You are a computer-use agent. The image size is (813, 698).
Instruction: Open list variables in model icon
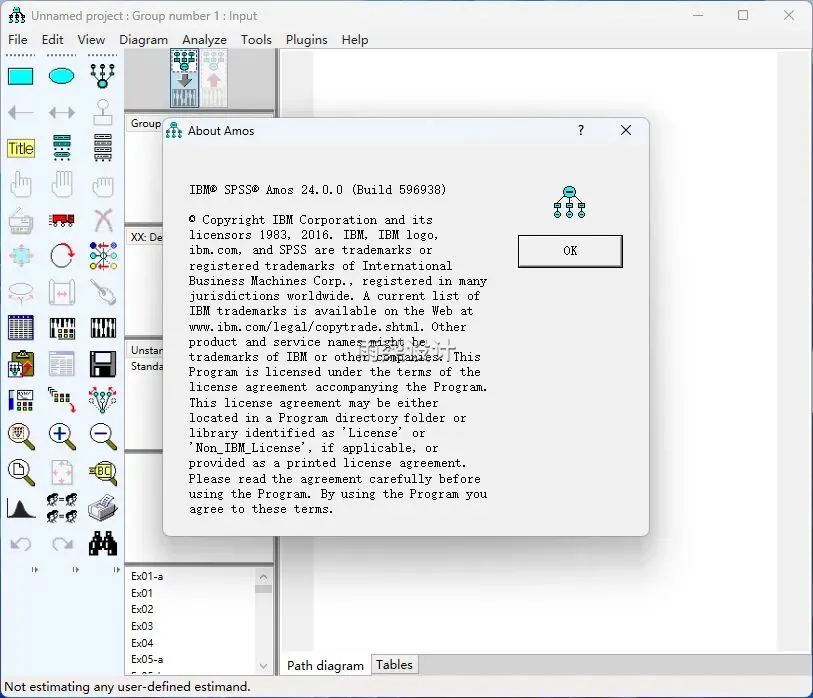pos(61,148)
